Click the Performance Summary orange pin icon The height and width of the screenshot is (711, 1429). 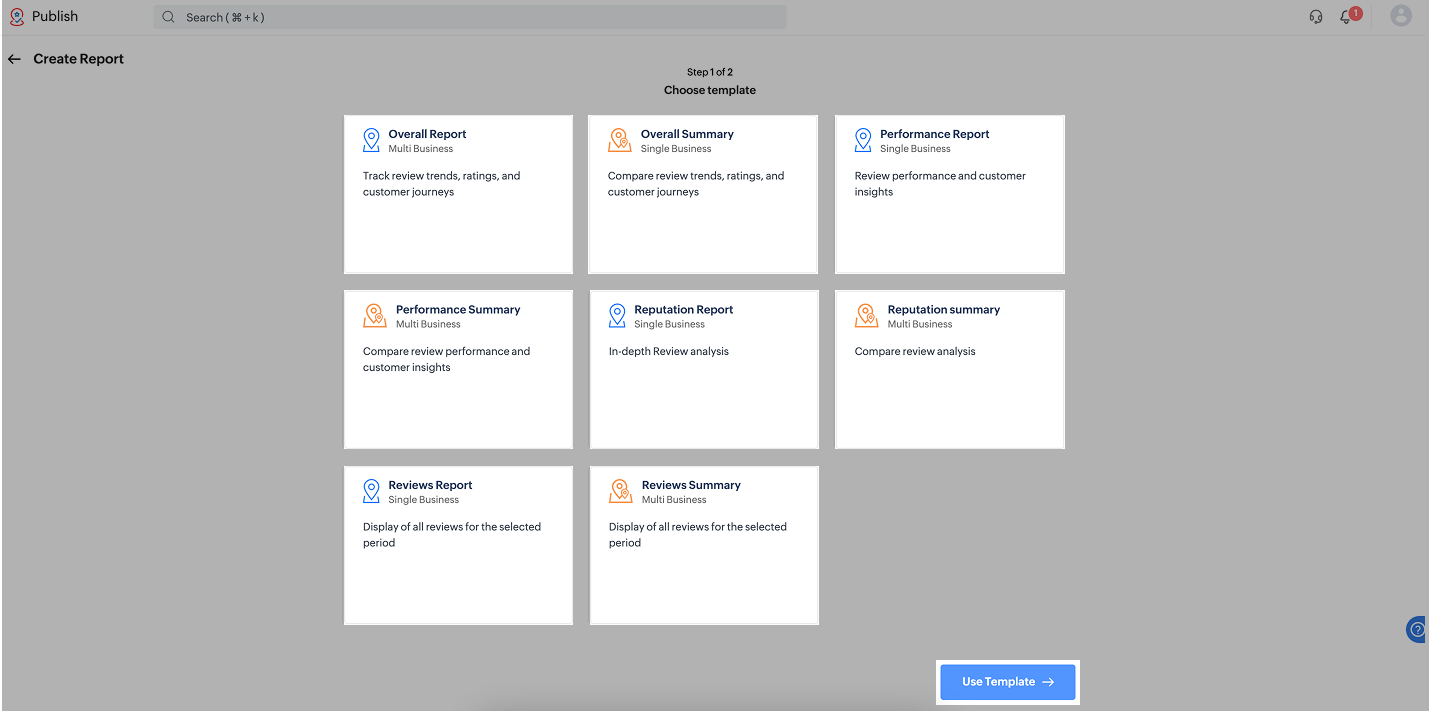374,316
